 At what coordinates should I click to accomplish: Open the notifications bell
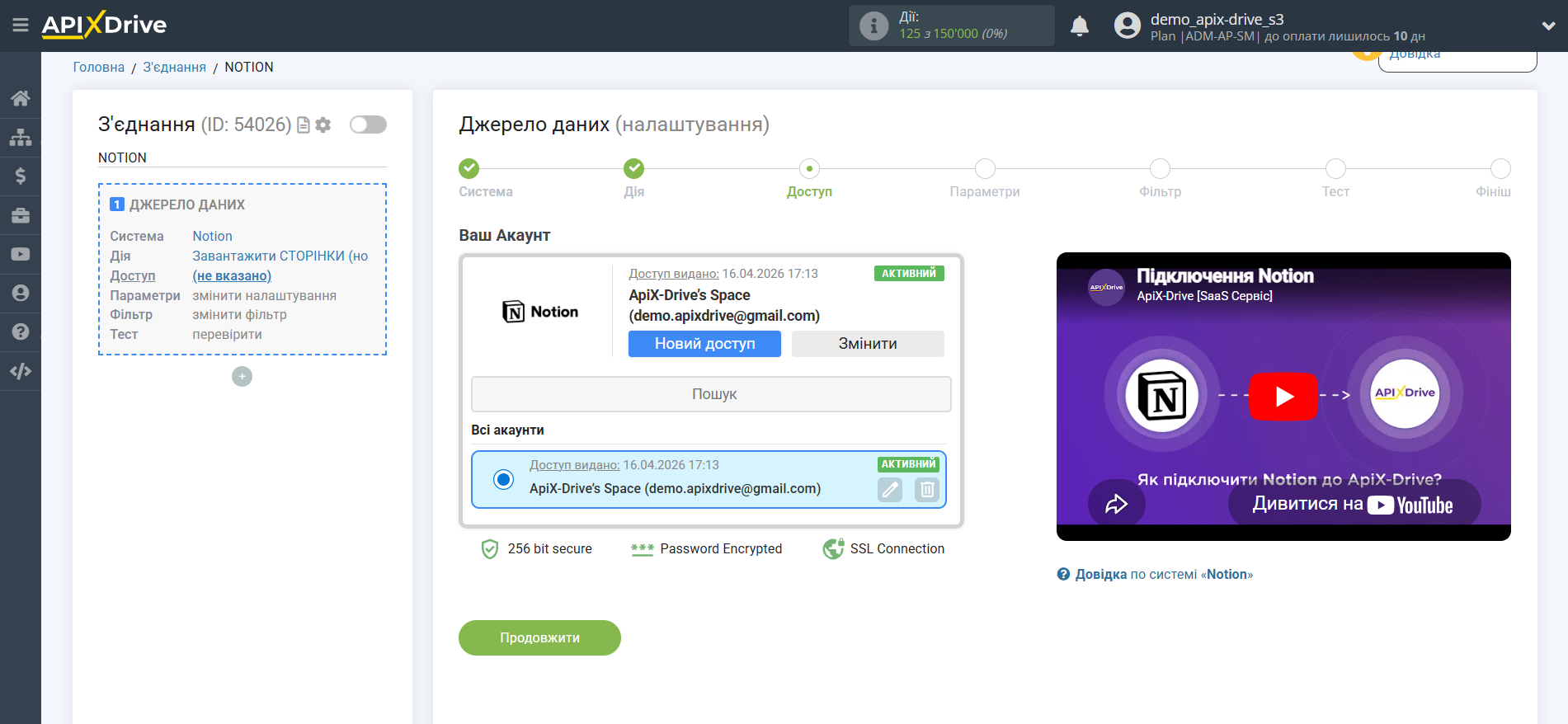pos(1080,26)
